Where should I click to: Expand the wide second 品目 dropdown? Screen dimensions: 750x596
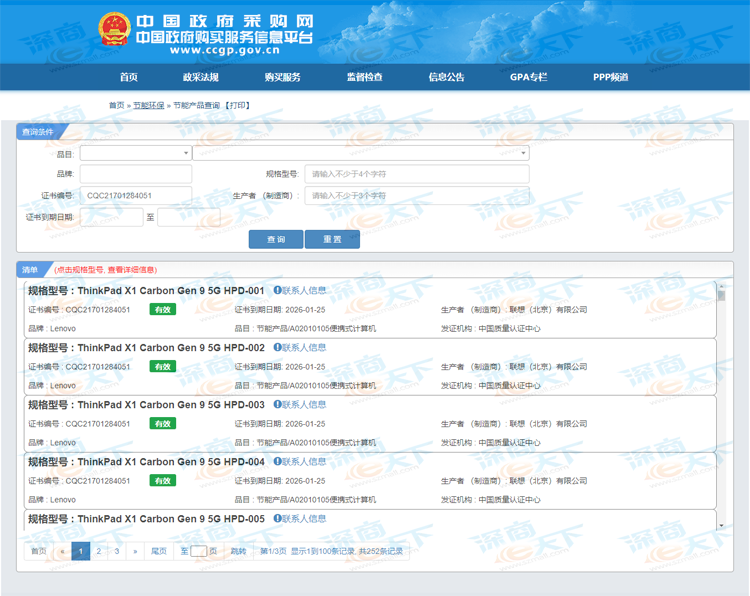[361, 153]
